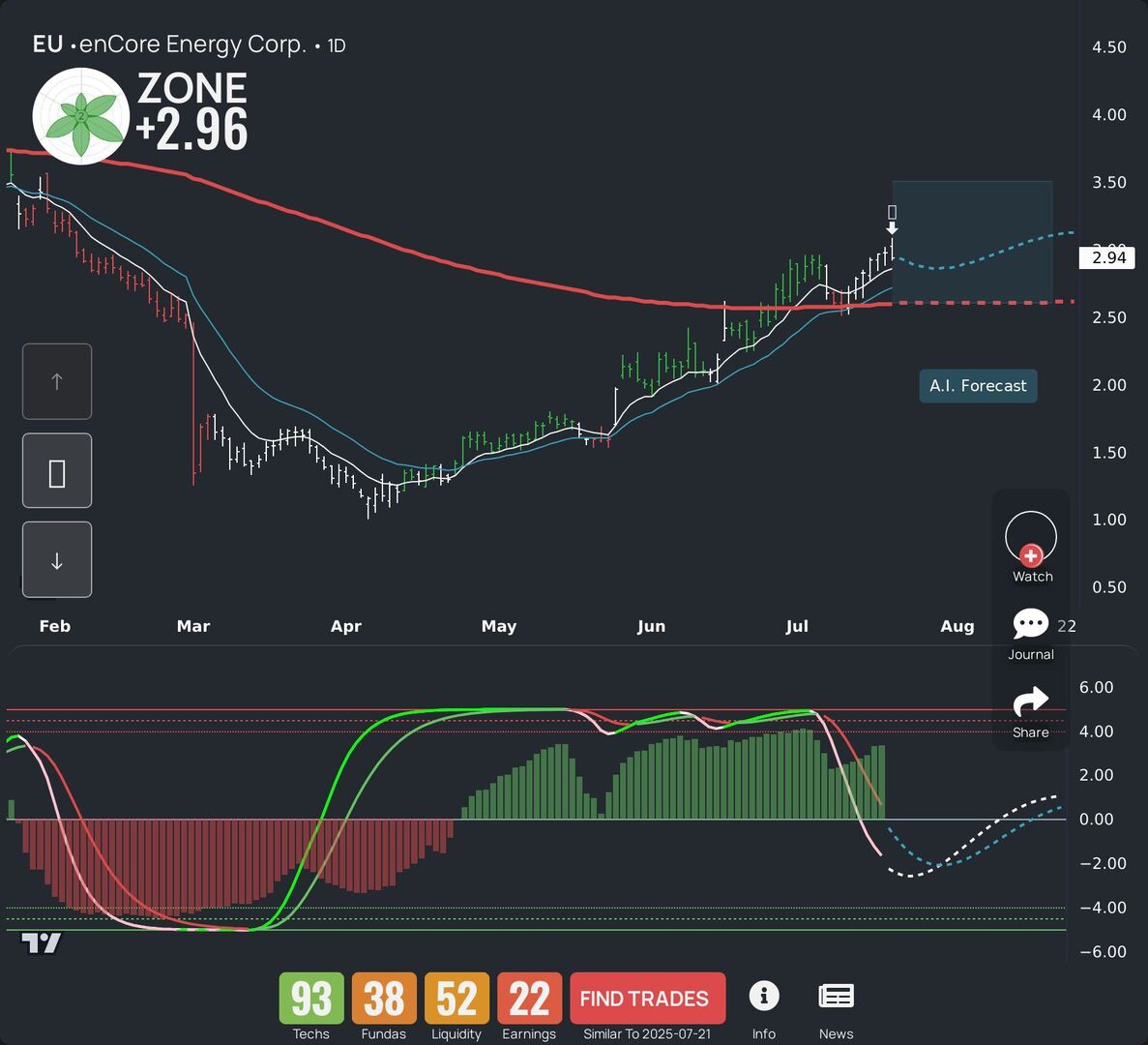Click the enCore Energy Corp. name
The width and height of the screenshot is (1148, 1045).
point(192,45)
